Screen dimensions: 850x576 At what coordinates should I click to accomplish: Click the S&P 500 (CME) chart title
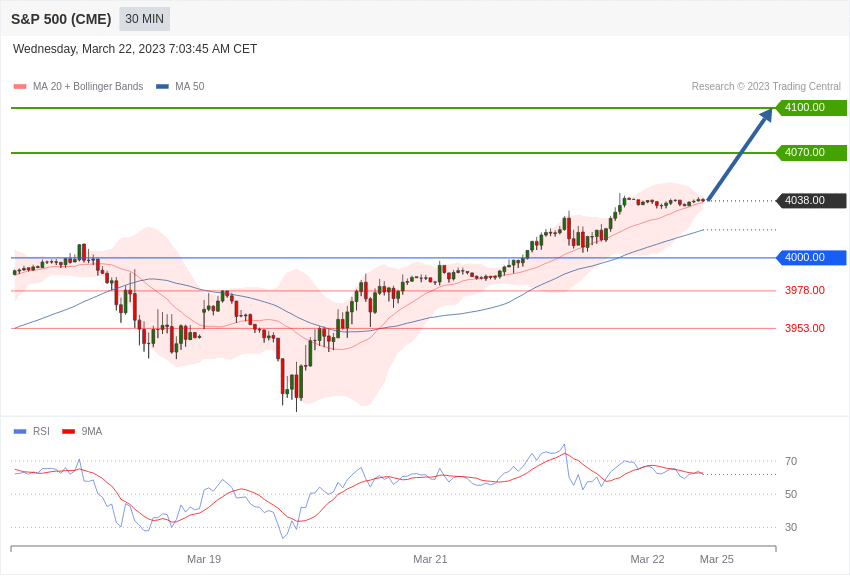[61, 19]
